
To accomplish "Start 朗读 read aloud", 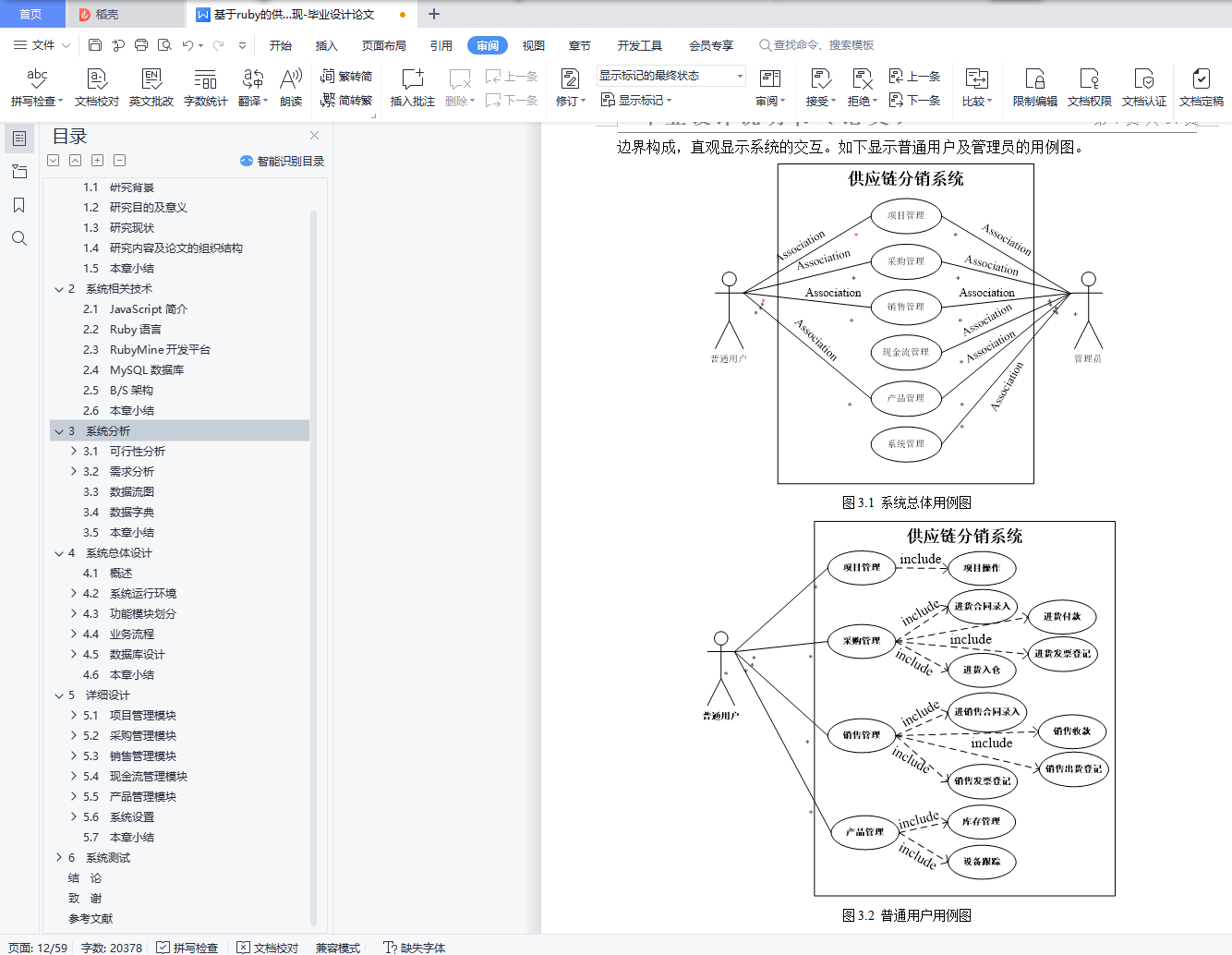I will coord(291,88).
